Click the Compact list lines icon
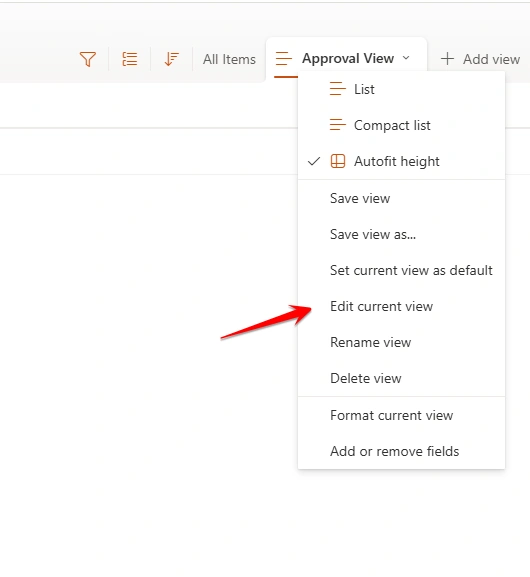This screenshot has width=530, height=577. coord(338,125)
